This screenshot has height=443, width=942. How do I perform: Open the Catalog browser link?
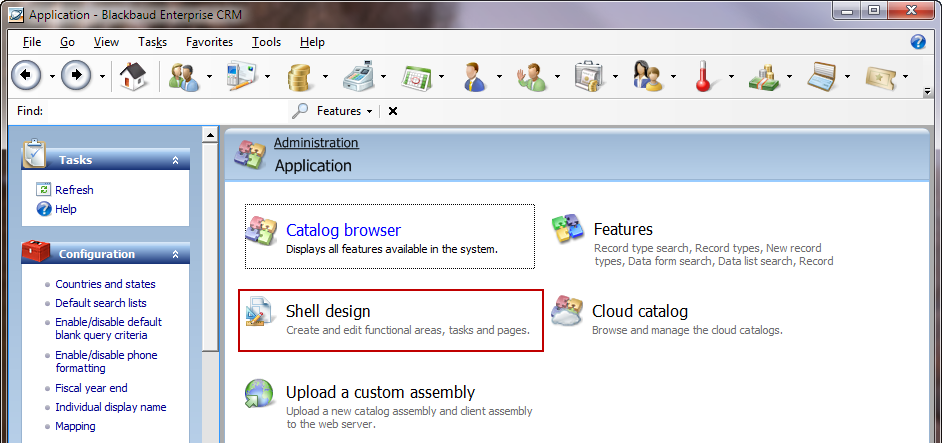pyautogui.click(x=343, y=230)
